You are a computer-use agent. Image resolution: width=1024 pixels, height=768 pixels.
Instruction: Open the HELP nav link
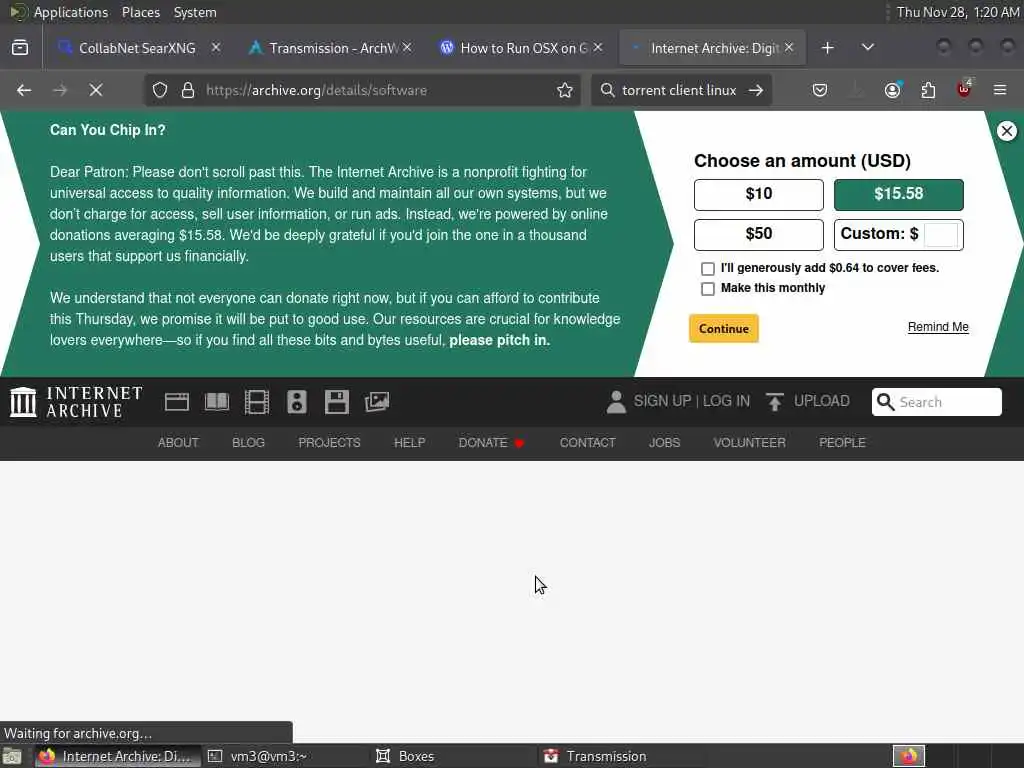409,443
